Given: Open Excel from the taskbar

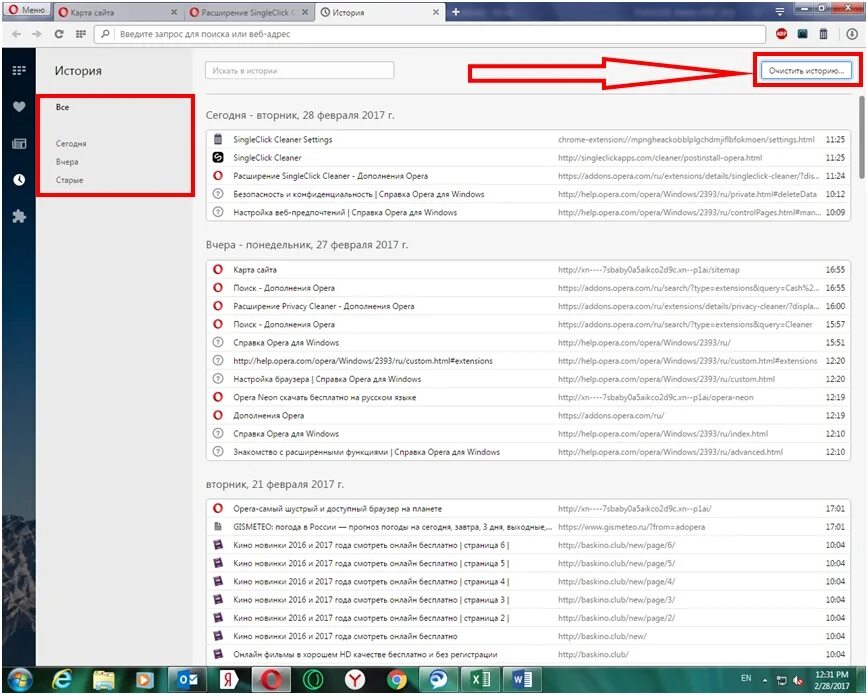Looking at the screenshot, I should pos(480,679).
